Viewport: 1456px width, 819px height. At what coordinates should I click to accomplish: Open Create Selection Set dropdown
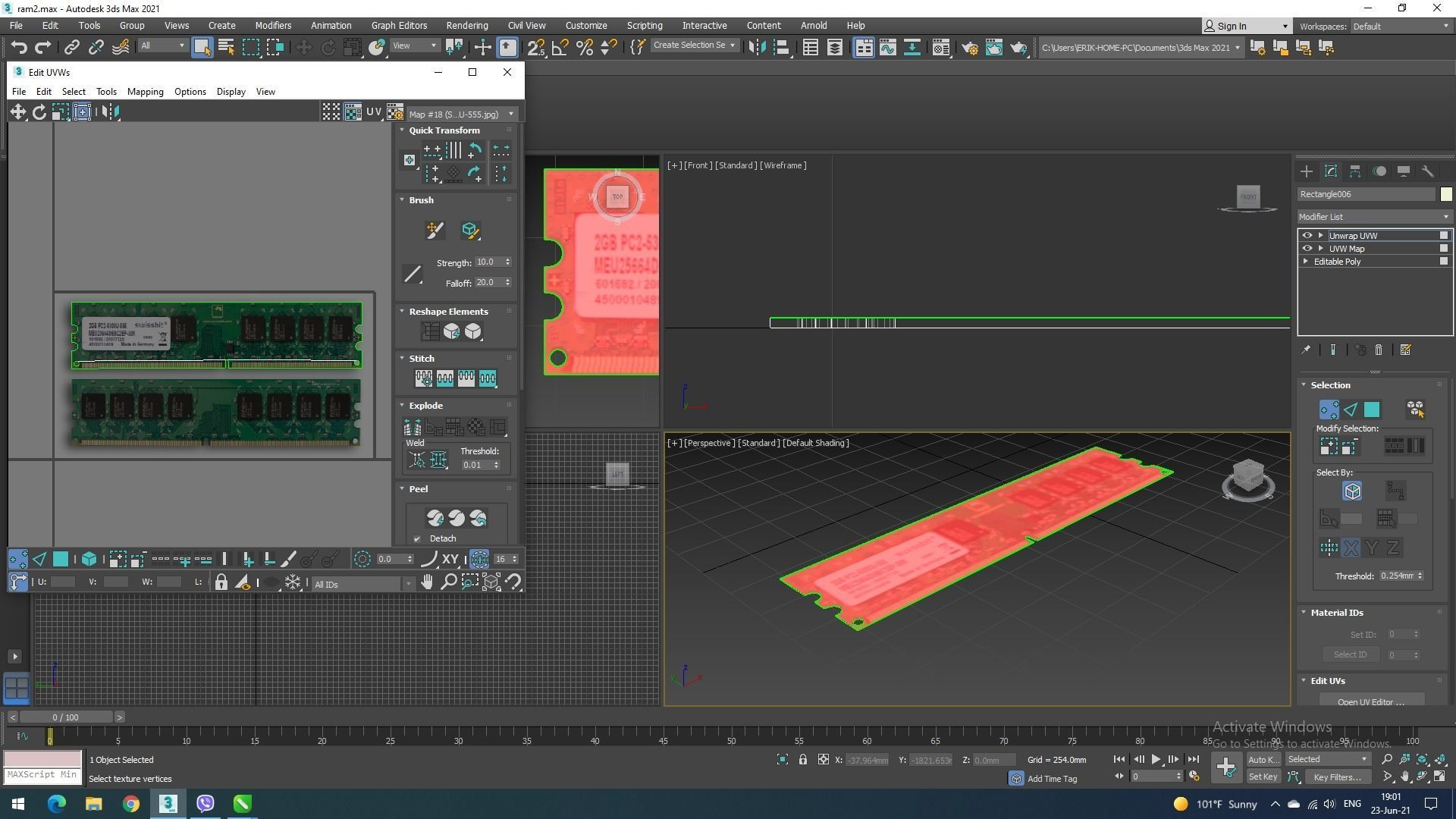pos(694,45)
